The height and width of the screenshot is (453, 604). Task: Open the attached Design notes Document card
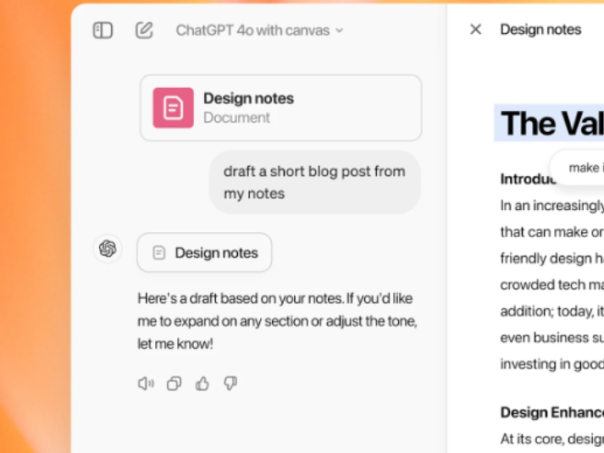point(280,107)
